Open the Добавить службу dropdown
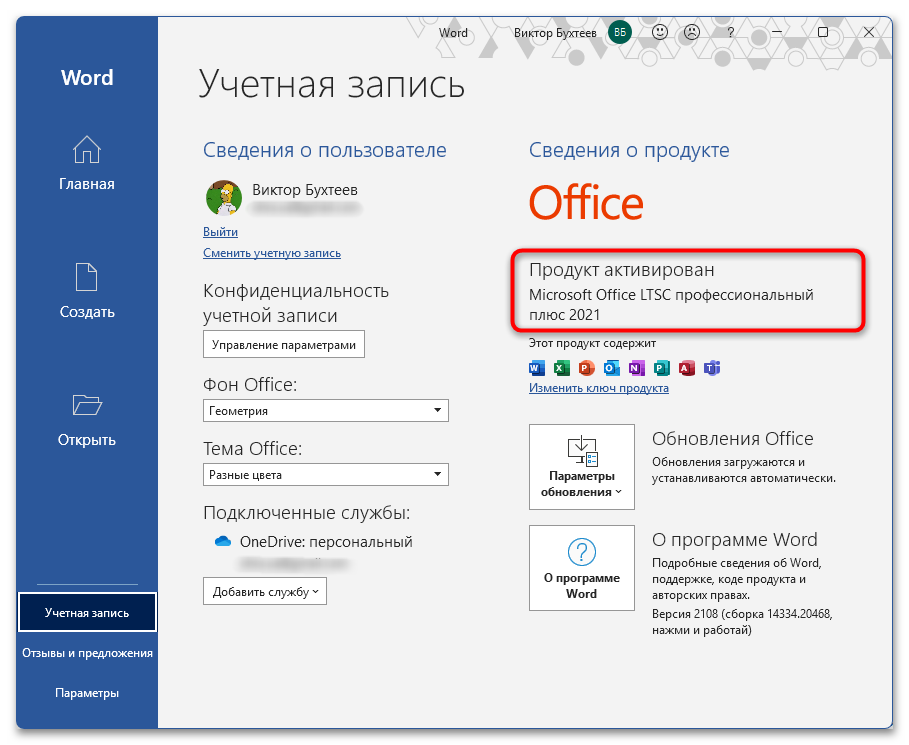Viewport: 909px width, 745px height. [264, 591]
